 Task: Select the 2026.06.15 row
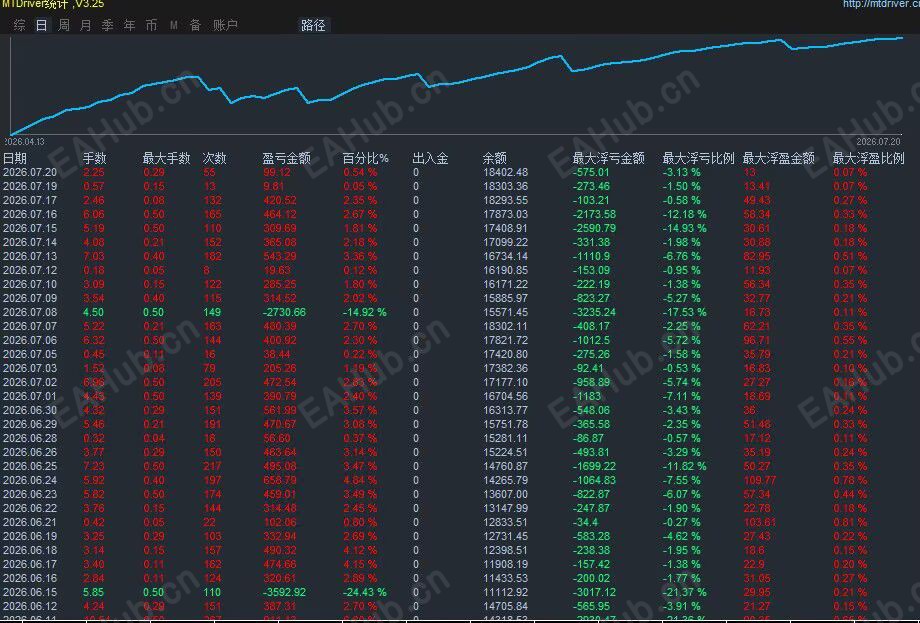click(x=460, y=592)
